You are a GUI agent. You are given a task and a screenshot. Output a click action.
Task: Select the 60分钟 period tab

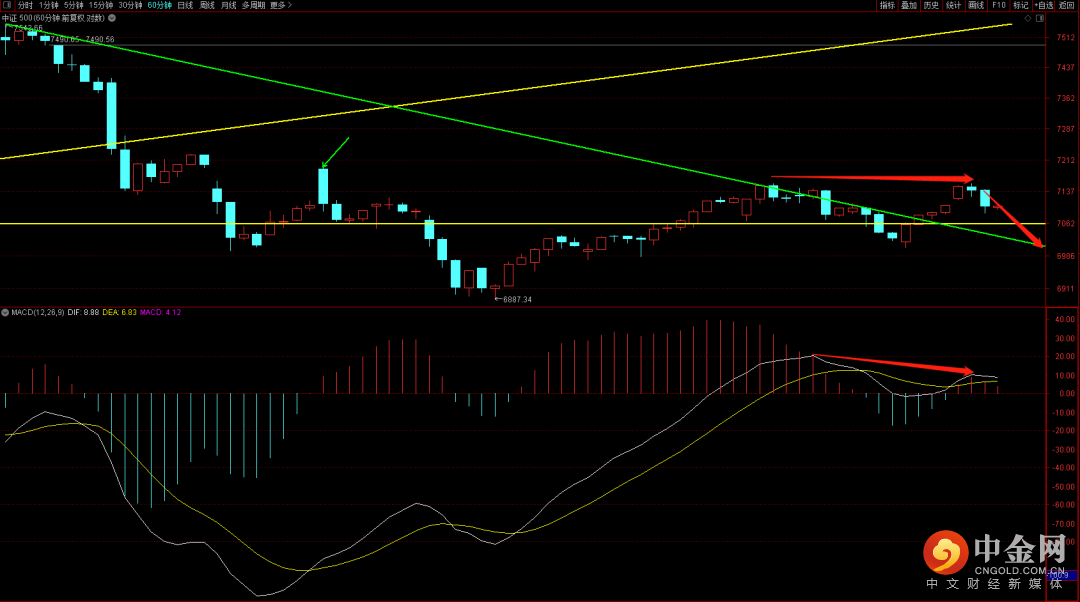(160, 5)
